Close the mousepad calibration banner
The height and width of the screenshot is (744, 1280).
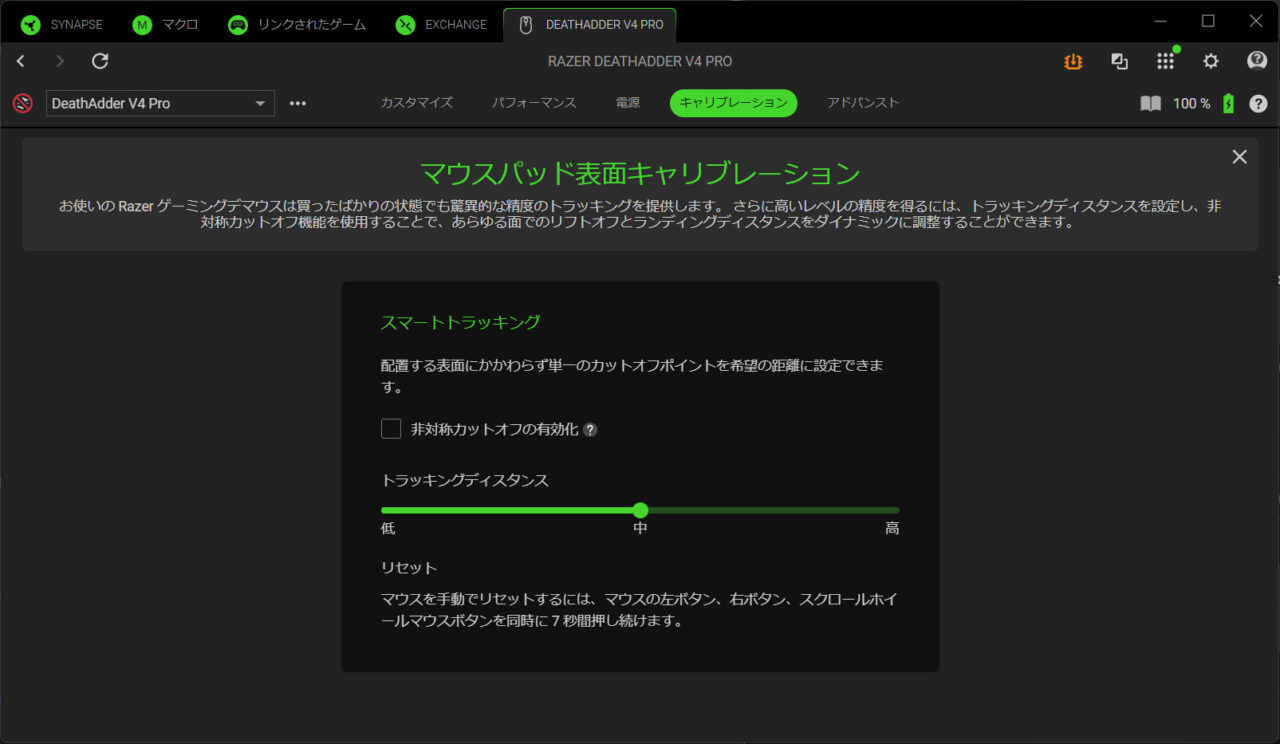pos(1240,157)
